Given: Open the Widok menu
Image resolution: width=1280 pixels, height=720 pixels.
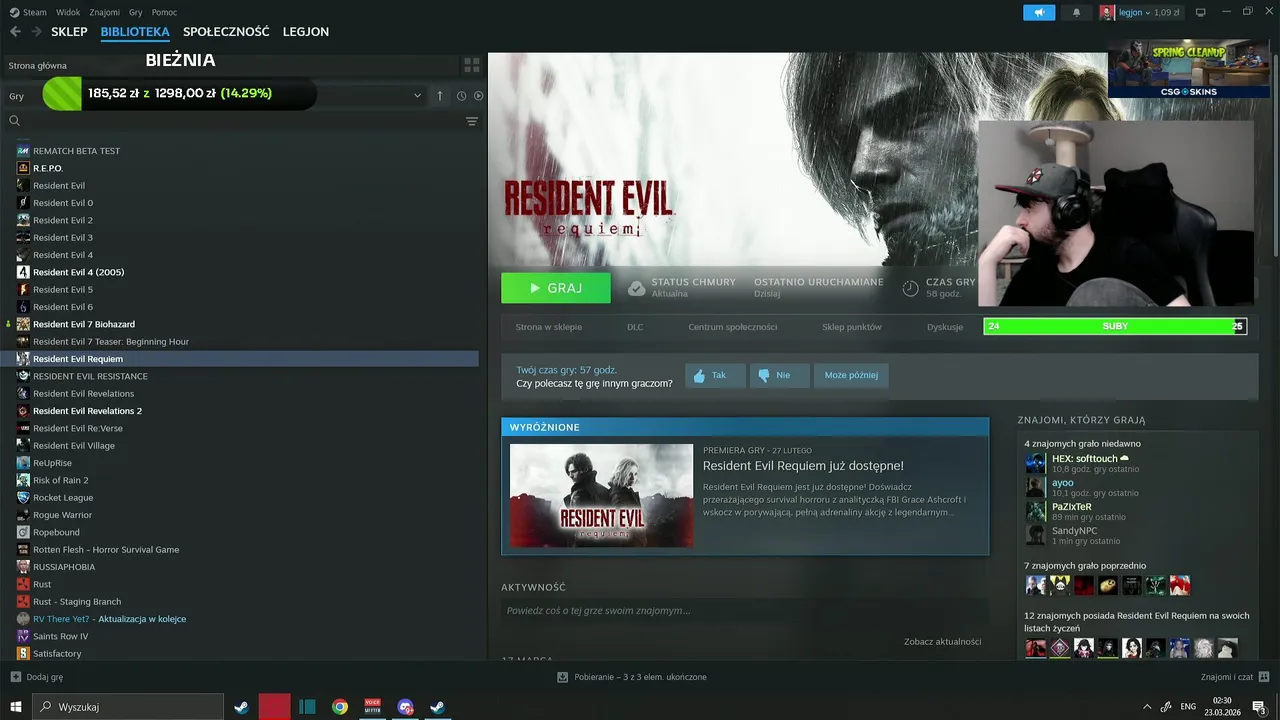Looking at the screenshot, I should click(68, 13).
